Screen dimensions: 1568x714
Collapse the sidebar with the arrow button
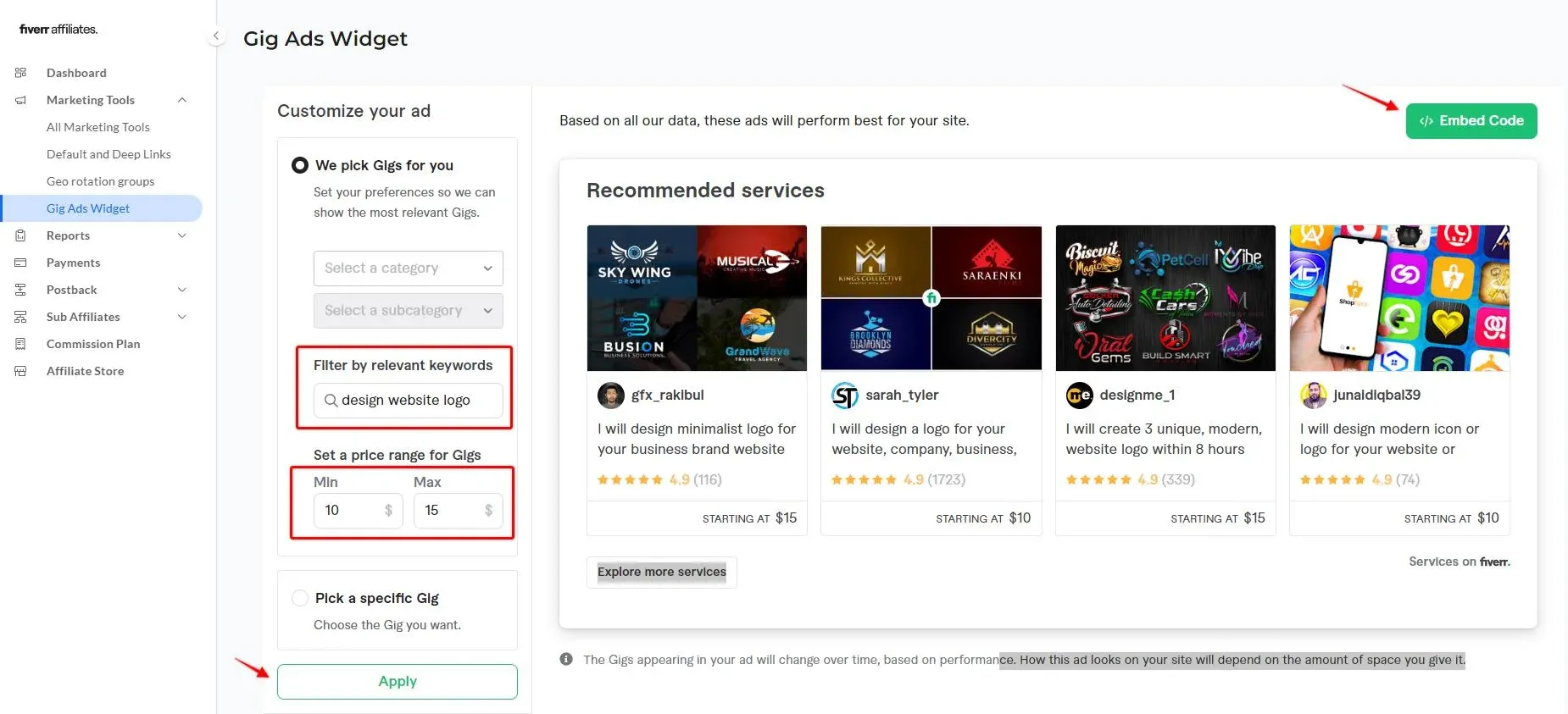(216, 36)
